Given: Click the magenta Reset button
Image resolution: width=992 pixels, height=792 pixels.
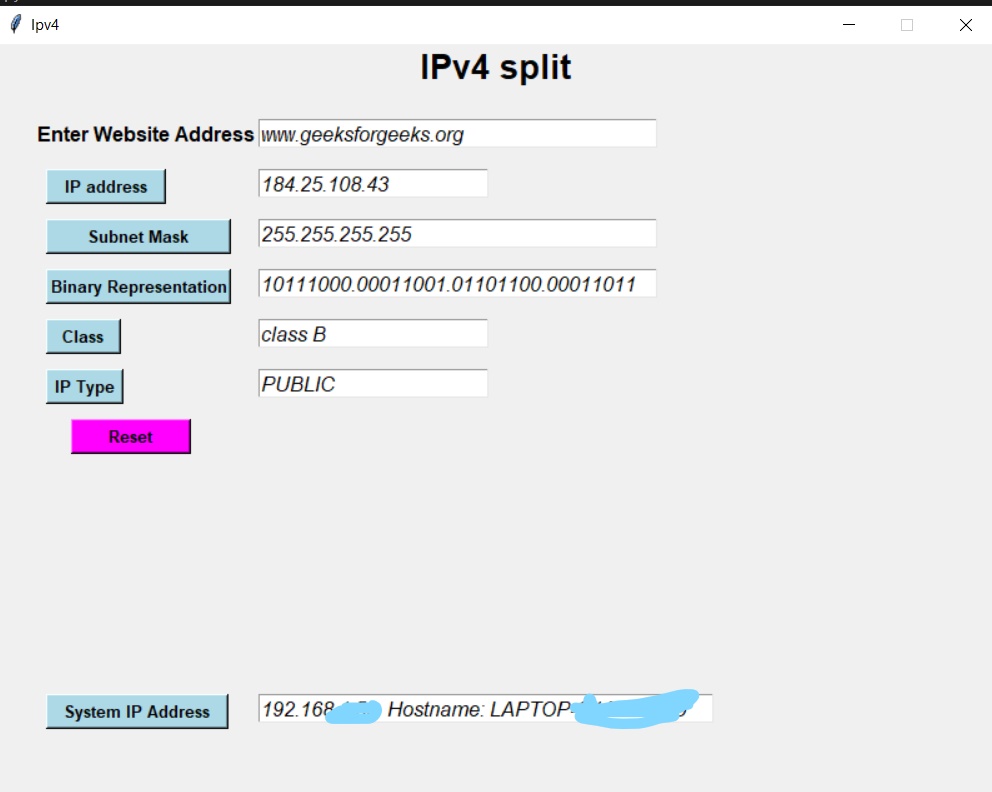Looking at the screenshot, I should coord(130,436).
